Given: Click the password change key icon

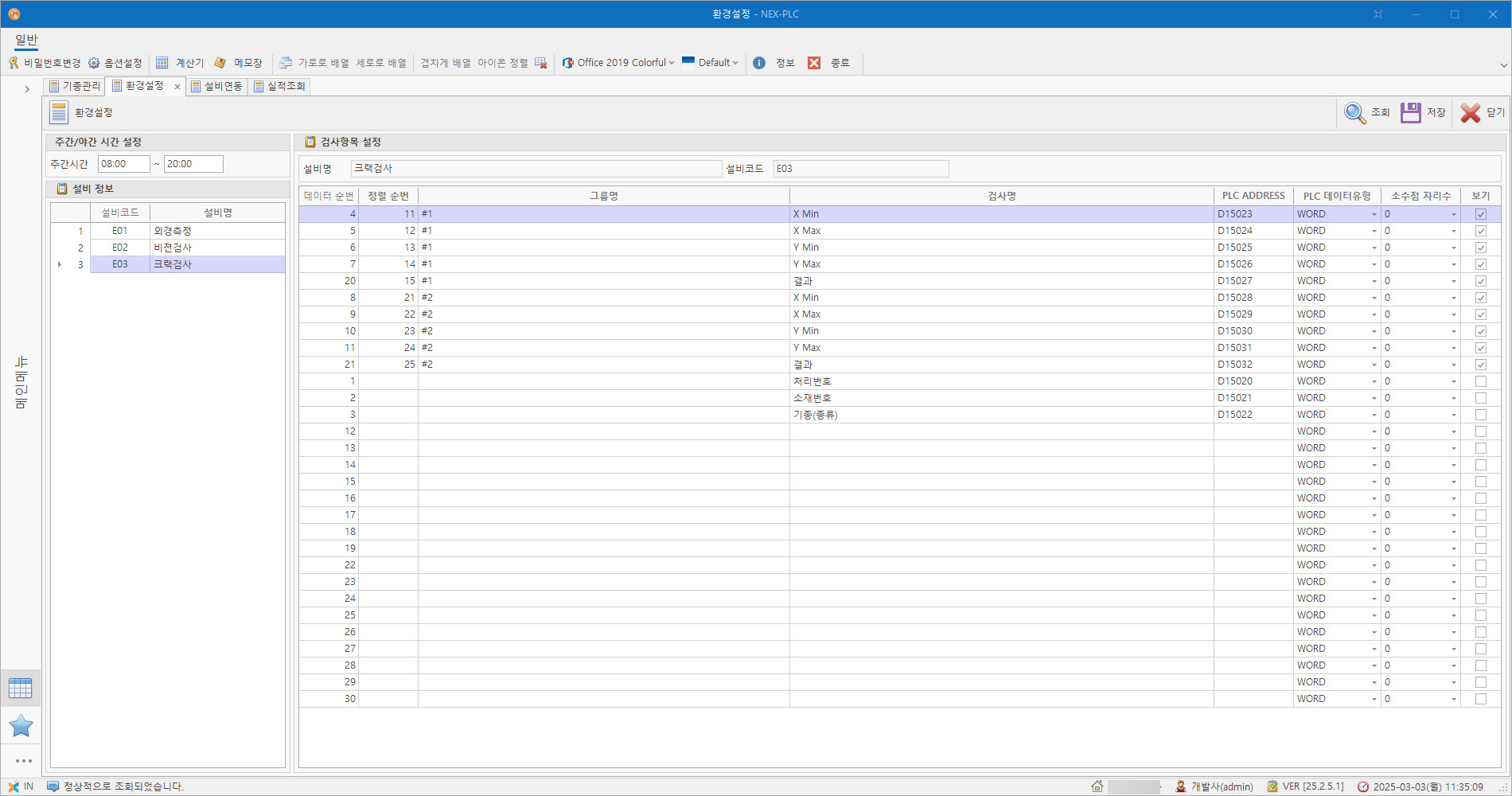Looking at the screenshot, I should (14, 63).
